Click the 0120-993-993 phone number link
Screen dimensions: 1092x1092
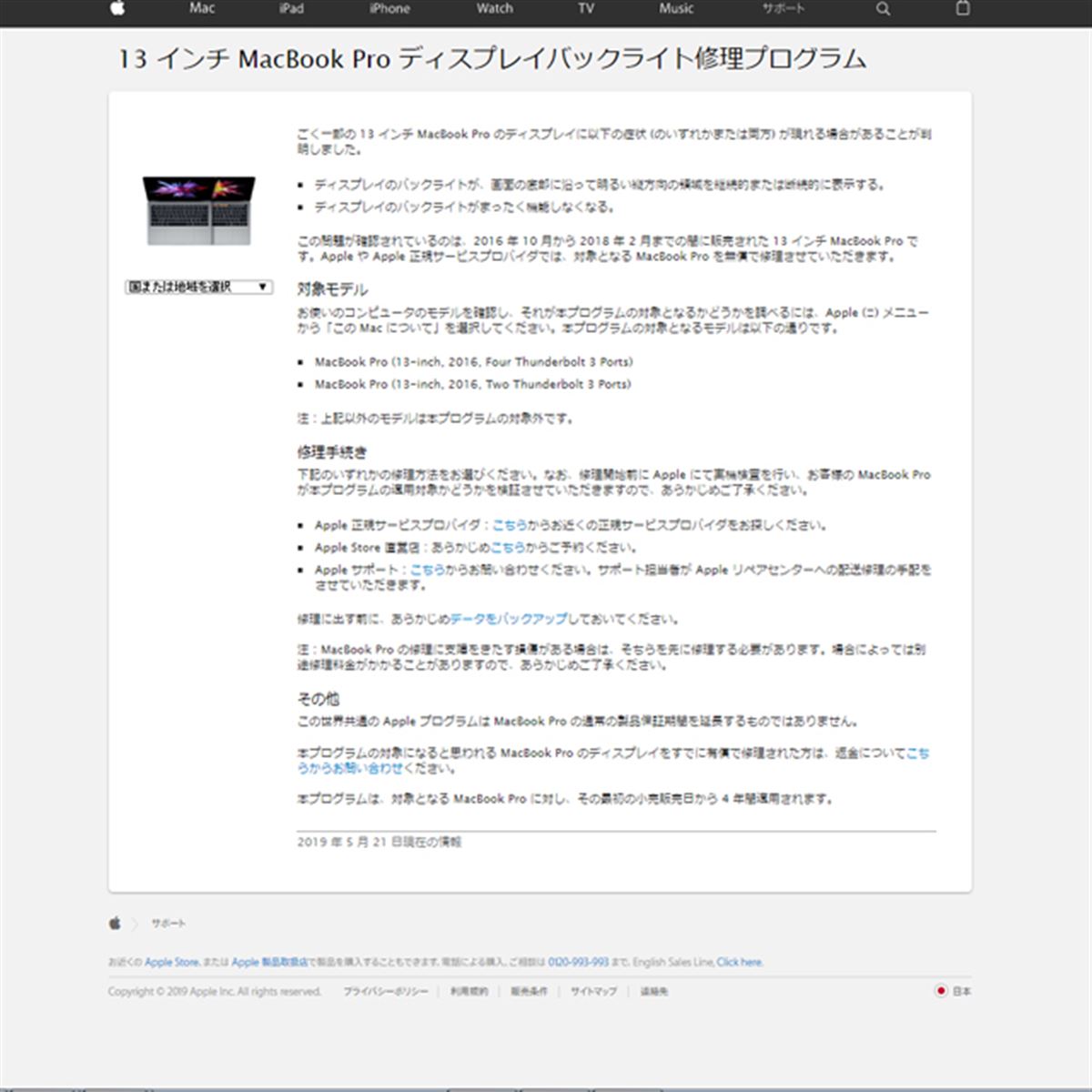click(578, 963)
